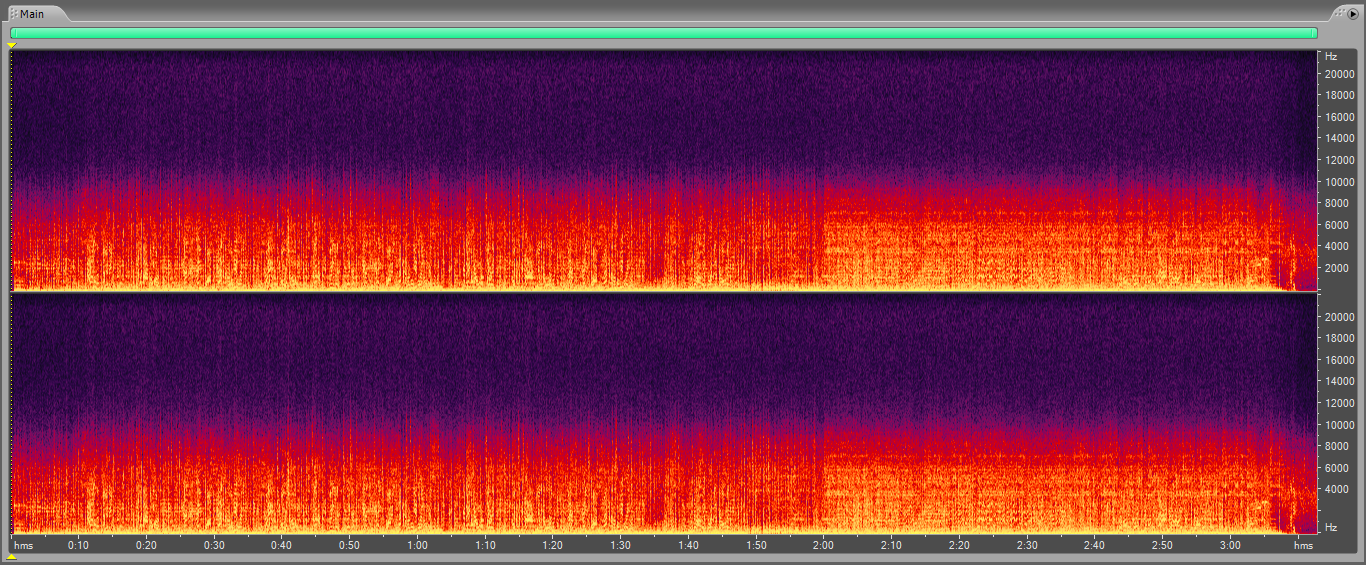Image resolution: width=1366 pixels, height=565 pixels.
Task: Click the 0:30 timeline ruler label
Action: [x=214, y=545]
